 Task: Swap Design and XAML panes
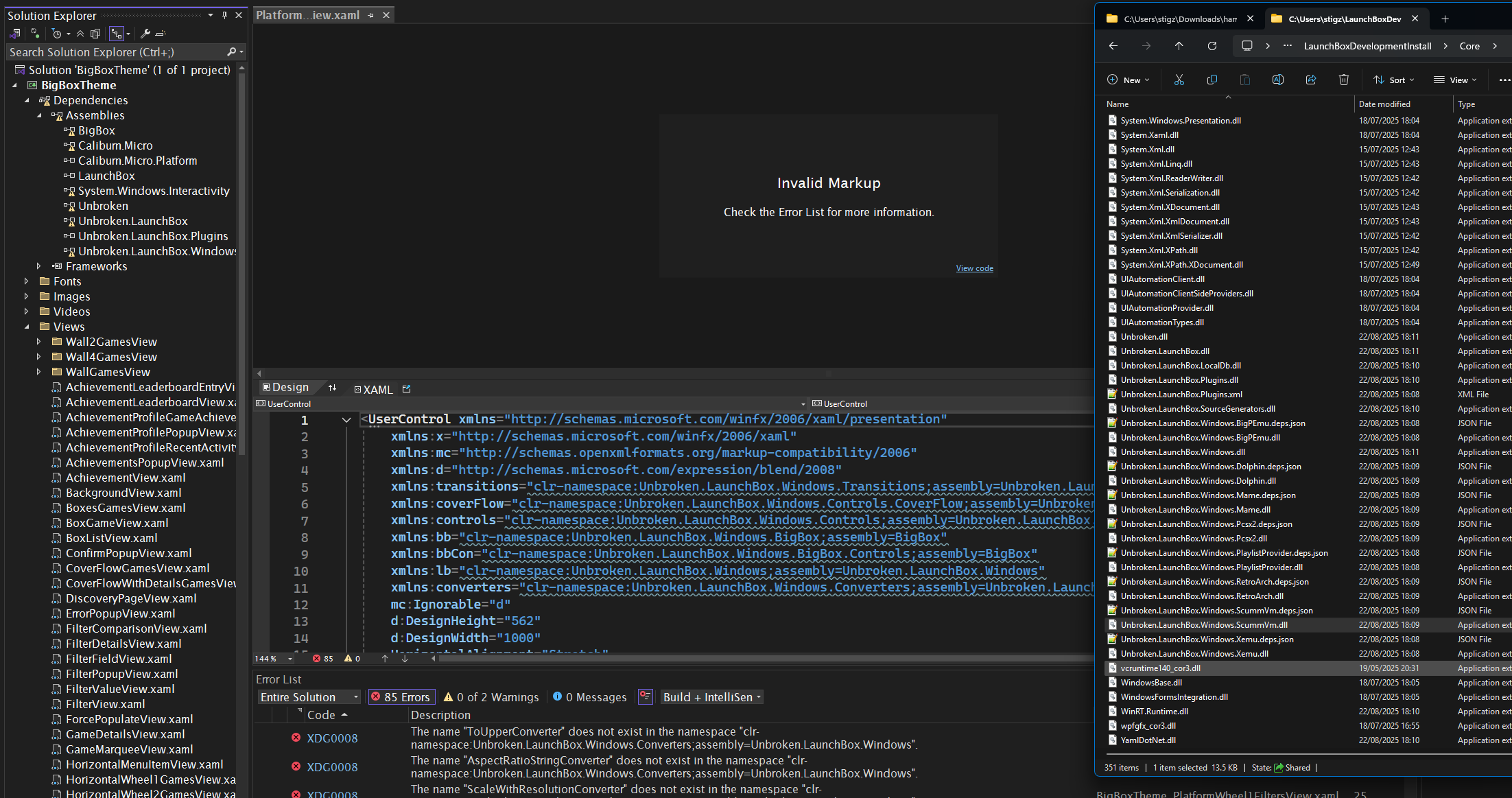(333, 388)
